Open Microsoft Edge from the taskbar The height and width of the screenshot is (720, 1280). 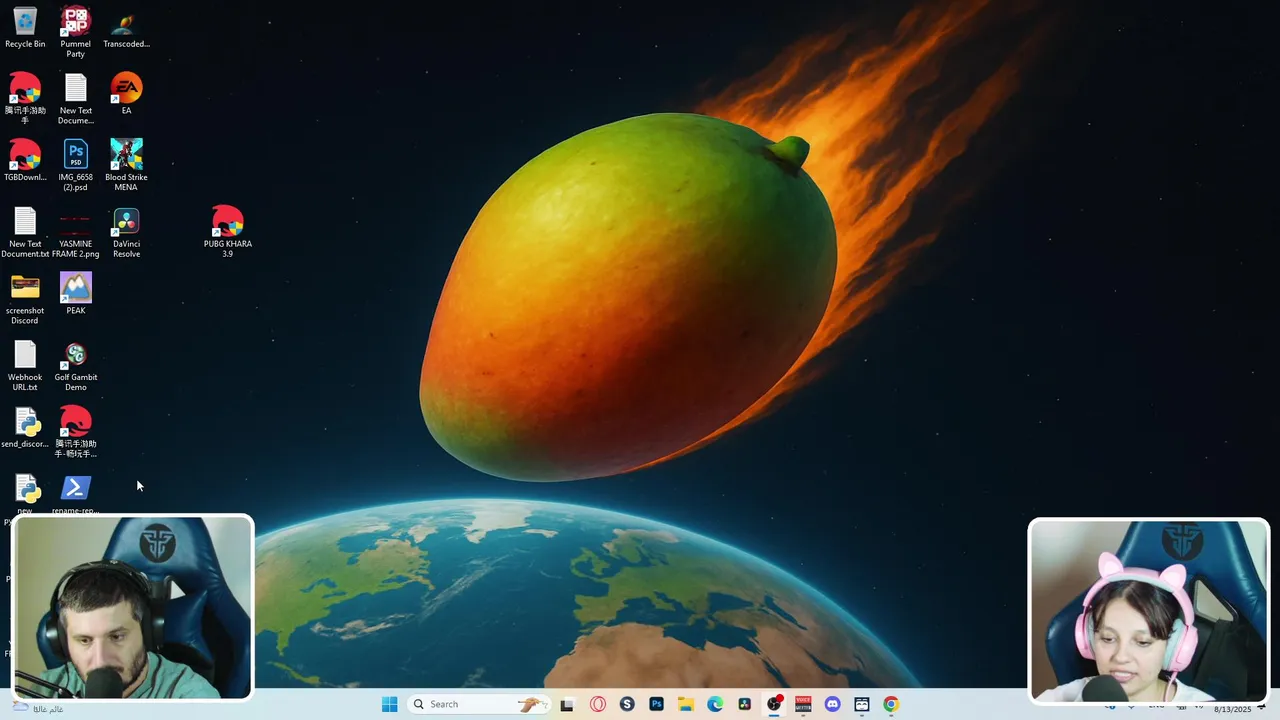(x=715, y=704)
